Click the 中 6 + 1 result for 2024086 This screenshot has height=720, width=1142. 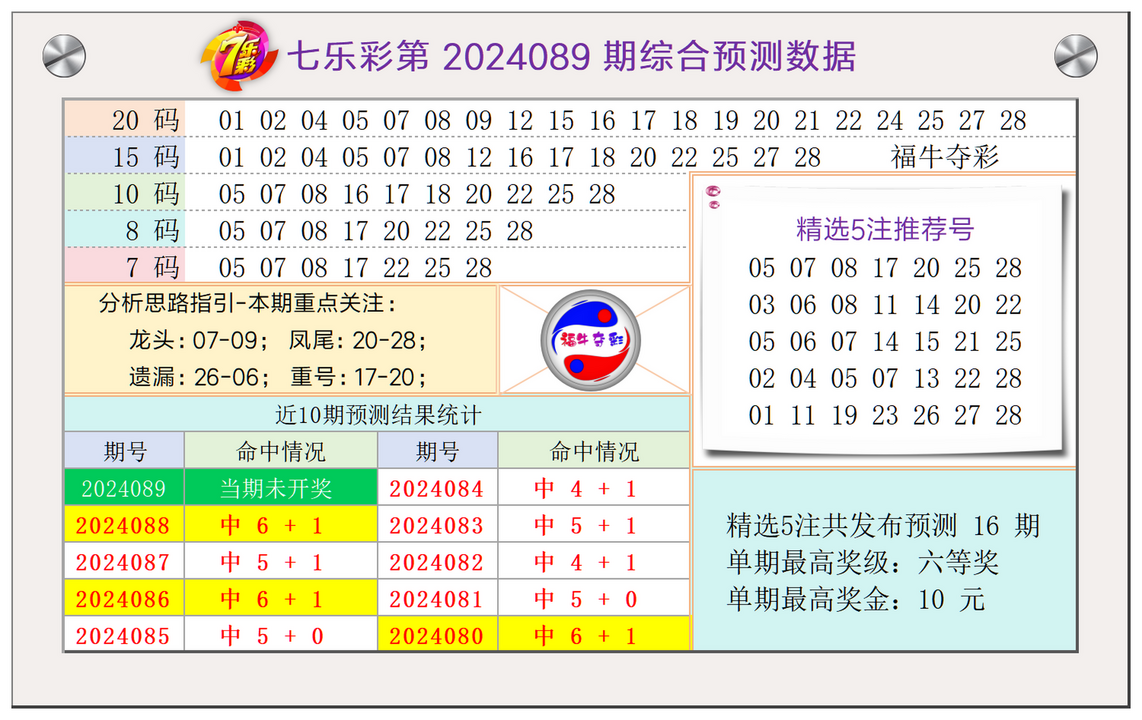tap(281, 598)
